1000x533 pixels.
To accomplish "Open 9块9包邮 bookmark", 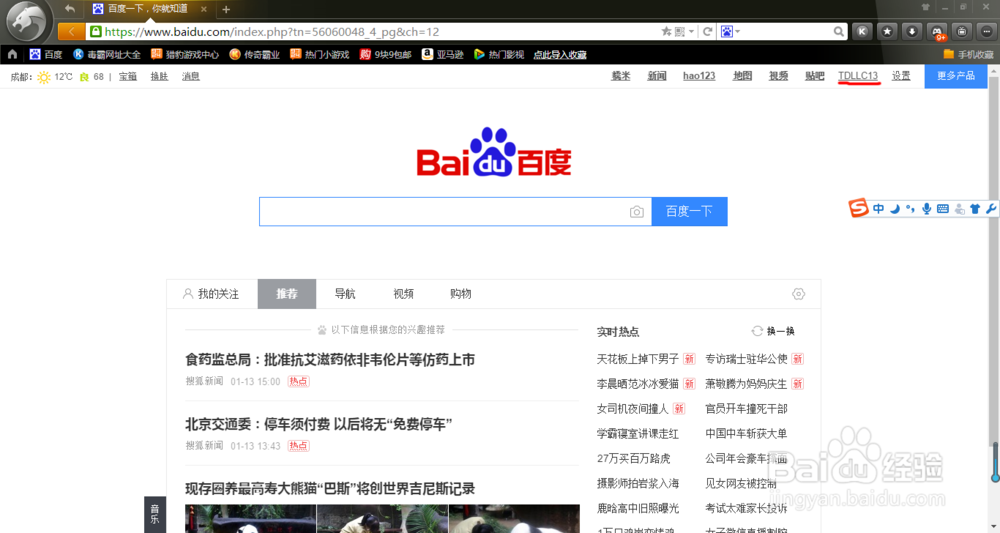I will [x=385, y=55].
